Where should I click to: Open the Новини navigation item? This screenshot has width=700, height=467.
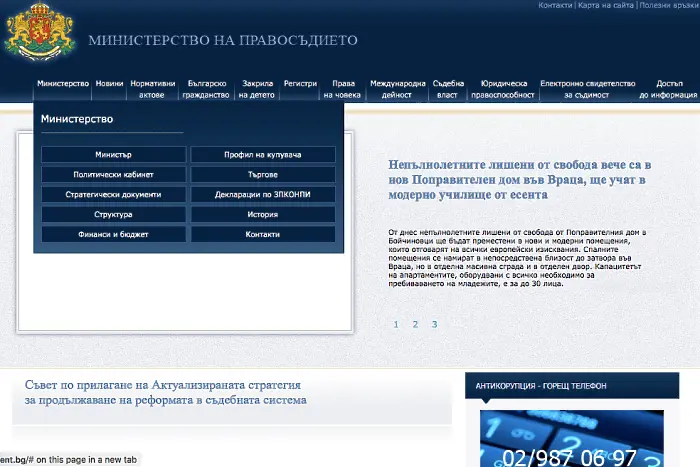coord(110,84)
